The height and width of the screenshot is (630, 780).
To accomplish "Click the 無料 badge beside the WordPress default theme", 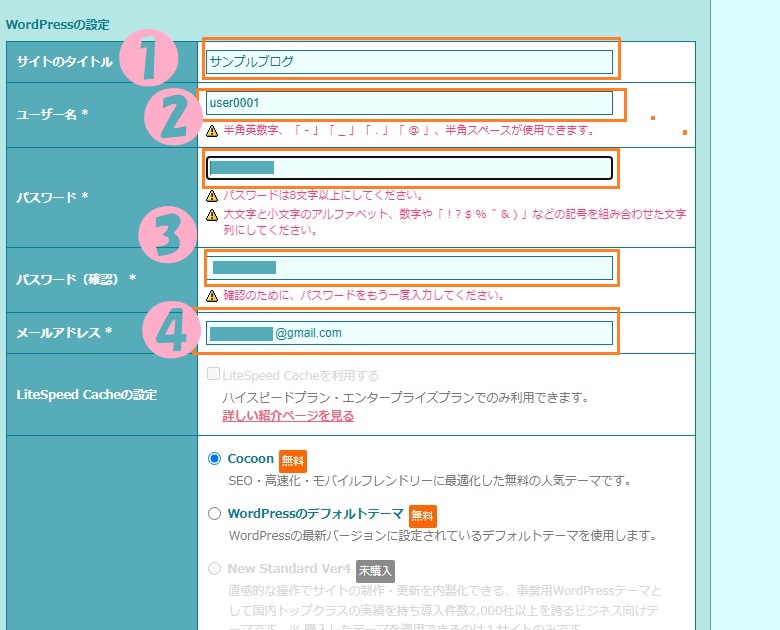I will pyautogui.click(x=422, y=516).
